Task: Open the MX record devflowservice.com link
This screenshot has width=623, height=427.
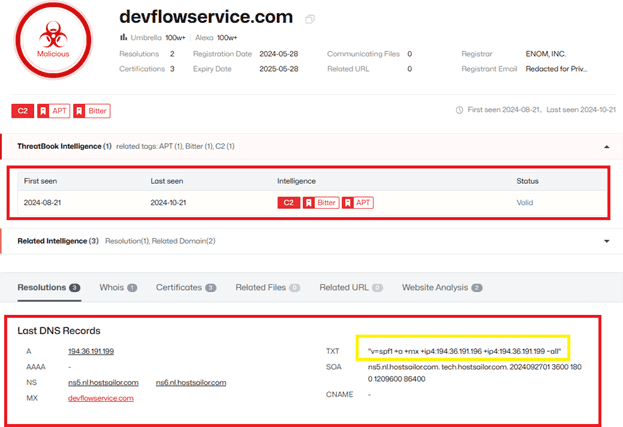Action: [101, 398]
